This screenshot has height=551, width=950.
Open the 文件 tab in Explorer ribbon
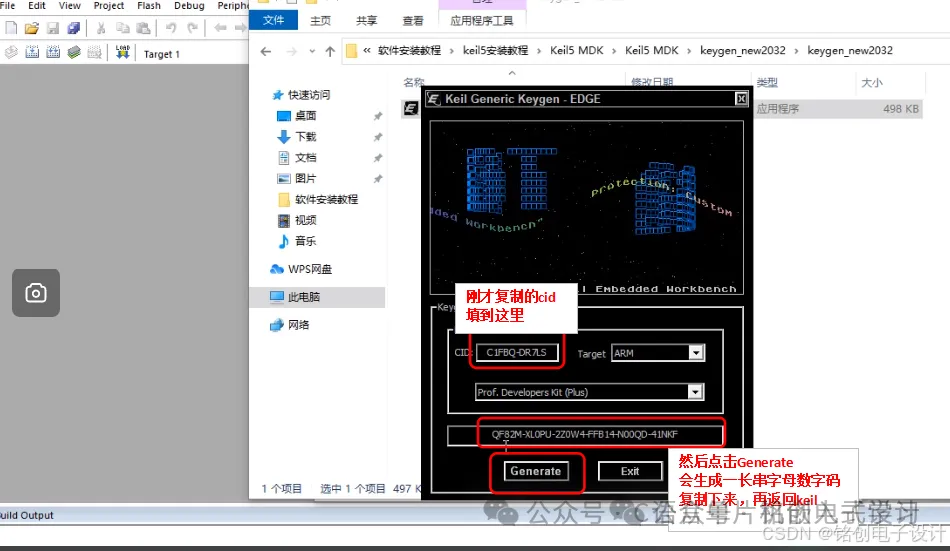273,20
